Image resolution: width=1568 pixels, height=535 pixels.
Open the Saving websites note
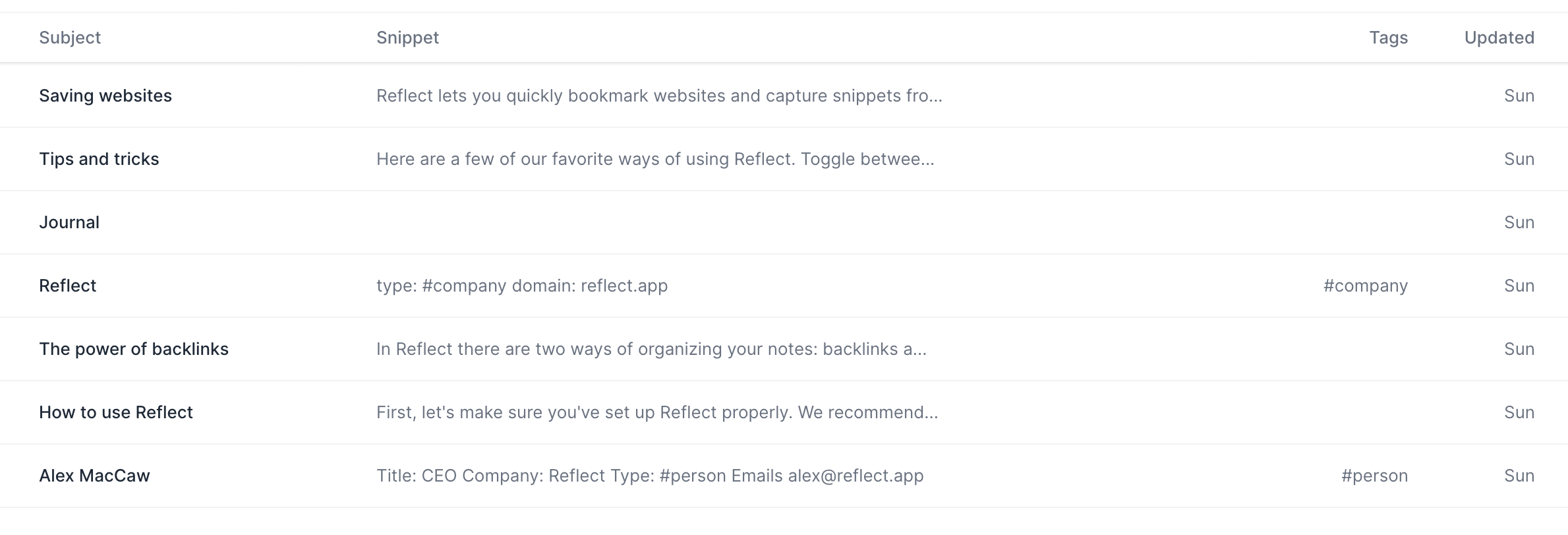pyautogui.click(x=105, y=96)
